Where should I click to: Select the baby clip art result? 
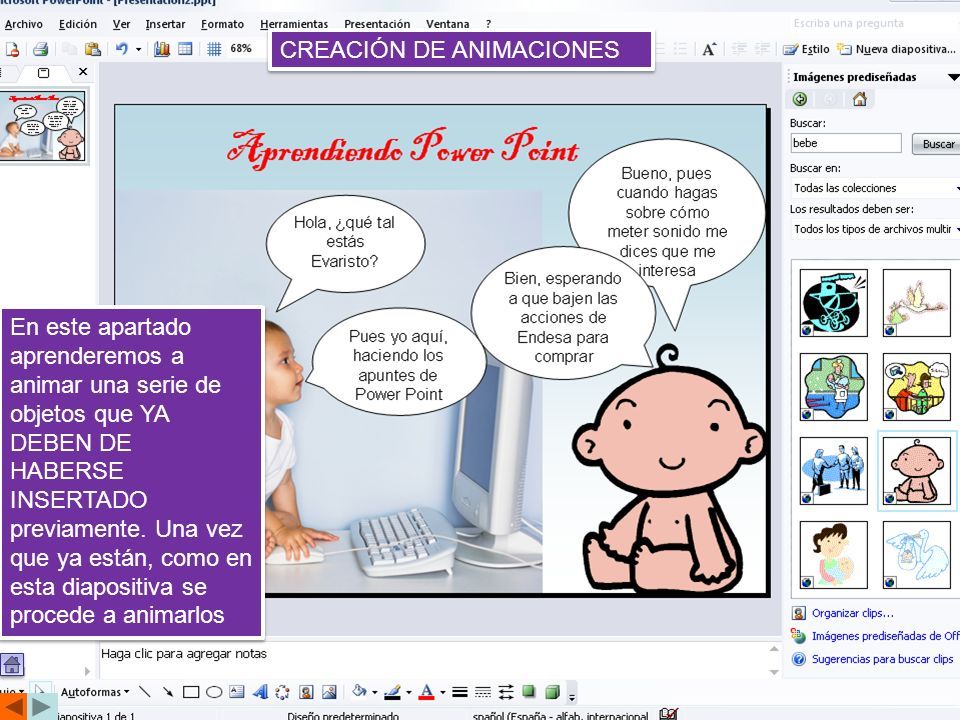pos(917,470)
